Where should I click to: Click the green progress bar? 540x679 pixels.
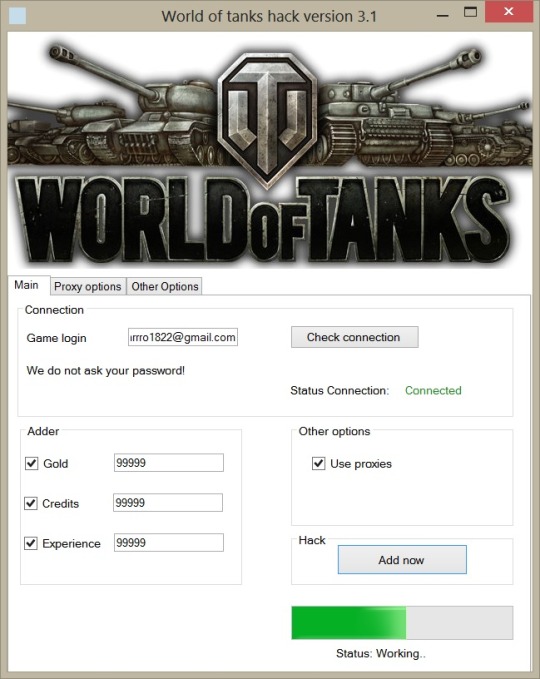pos(402,623)
